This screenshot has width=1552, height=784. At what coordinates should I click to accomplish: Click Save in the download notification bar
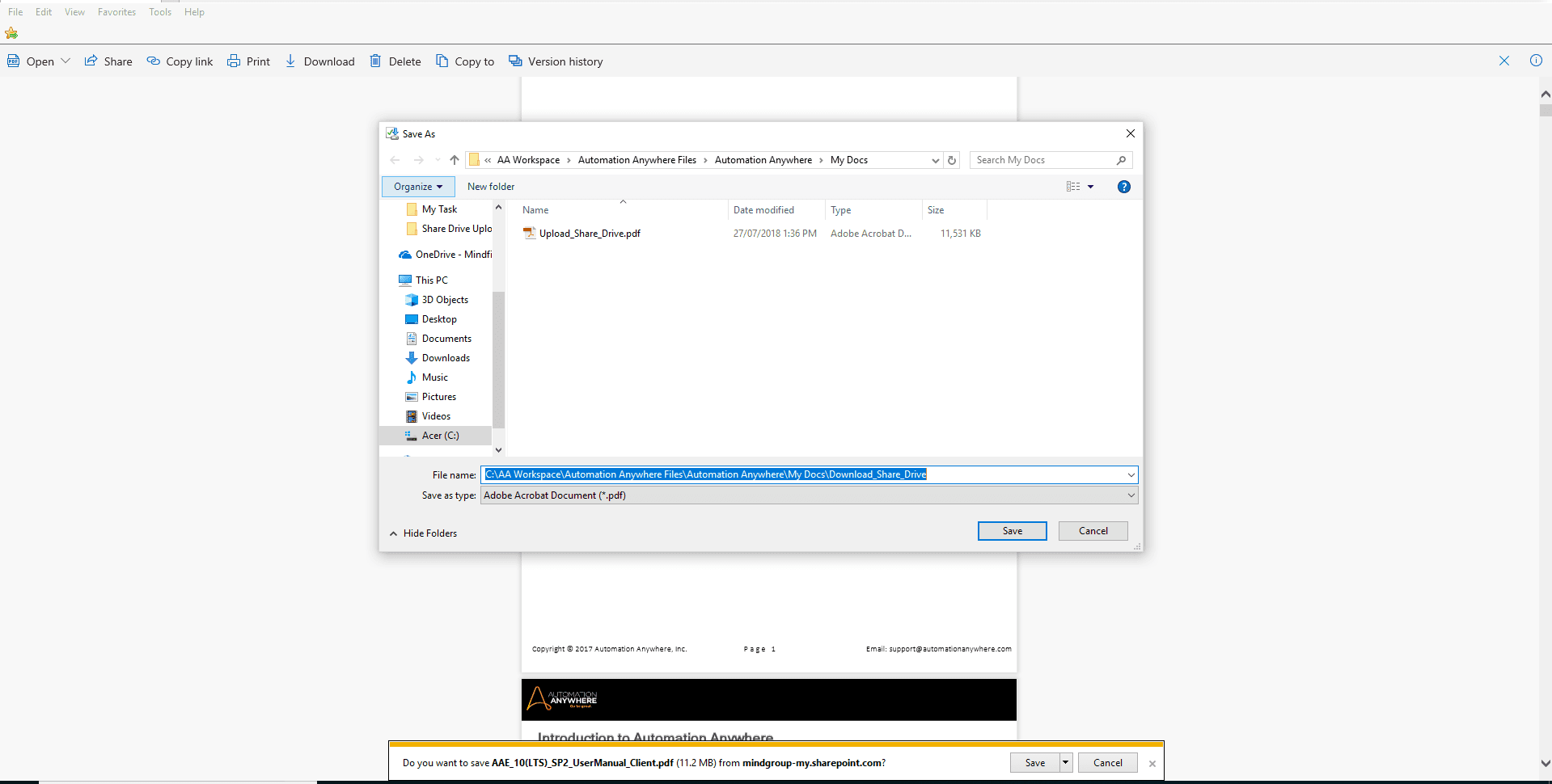[x=1035, y=762]
